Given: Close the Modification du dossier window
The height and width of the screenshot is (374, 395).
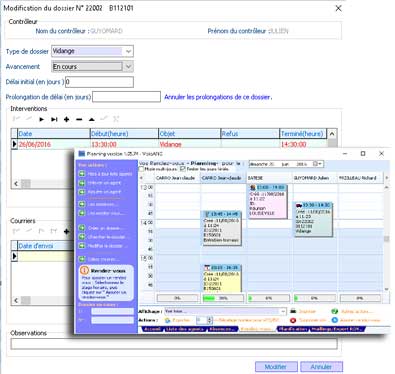Looking at the screenshot, I should pos(338,8).
